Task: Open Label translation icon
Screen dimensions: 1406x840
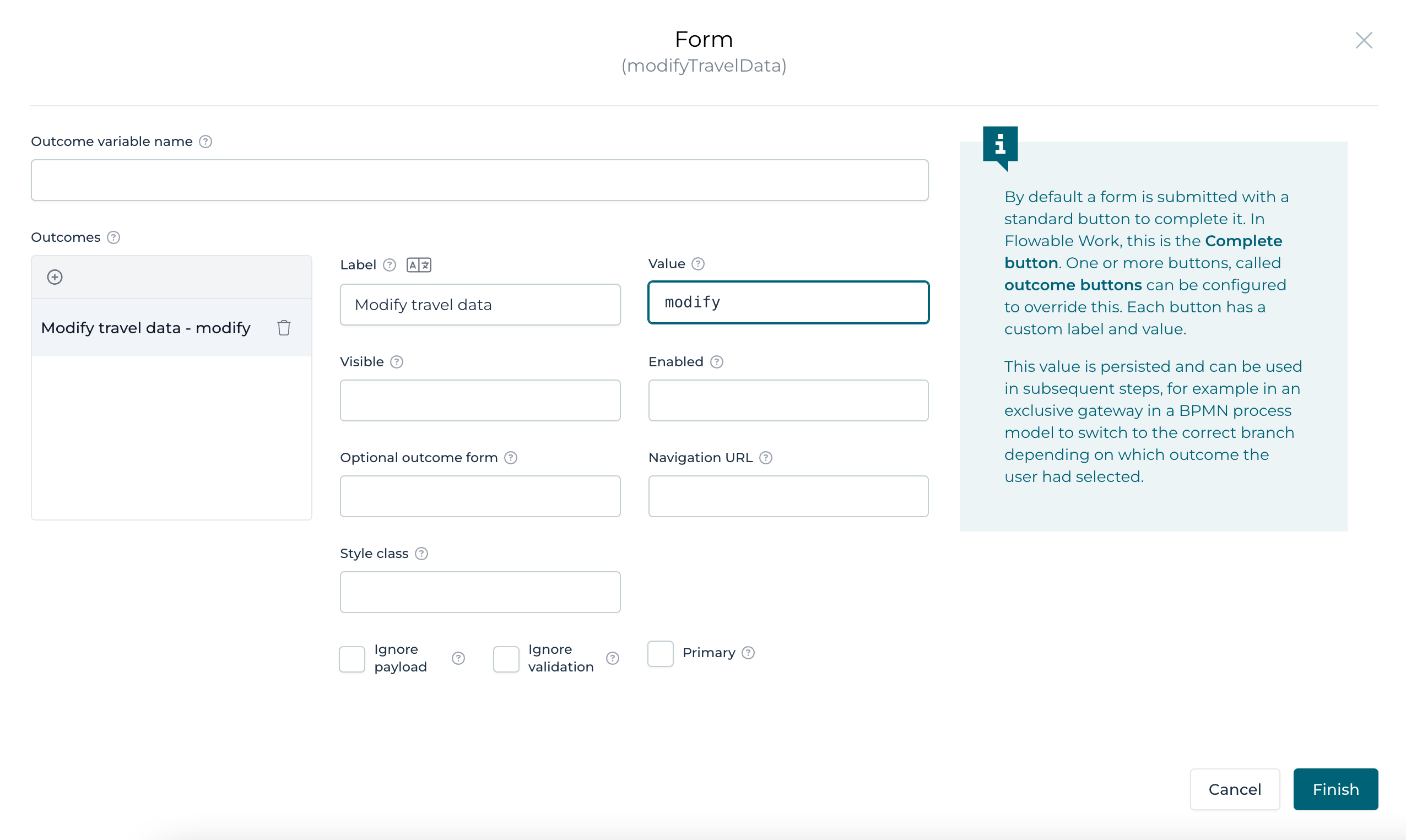Action: [419, 265]
